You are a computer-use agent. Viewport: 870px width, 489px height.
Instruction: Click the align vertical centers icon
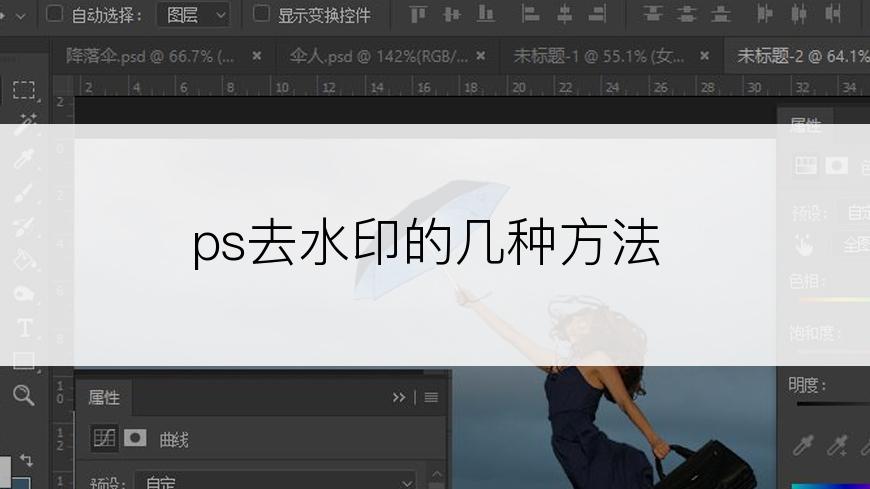[452, 14]
